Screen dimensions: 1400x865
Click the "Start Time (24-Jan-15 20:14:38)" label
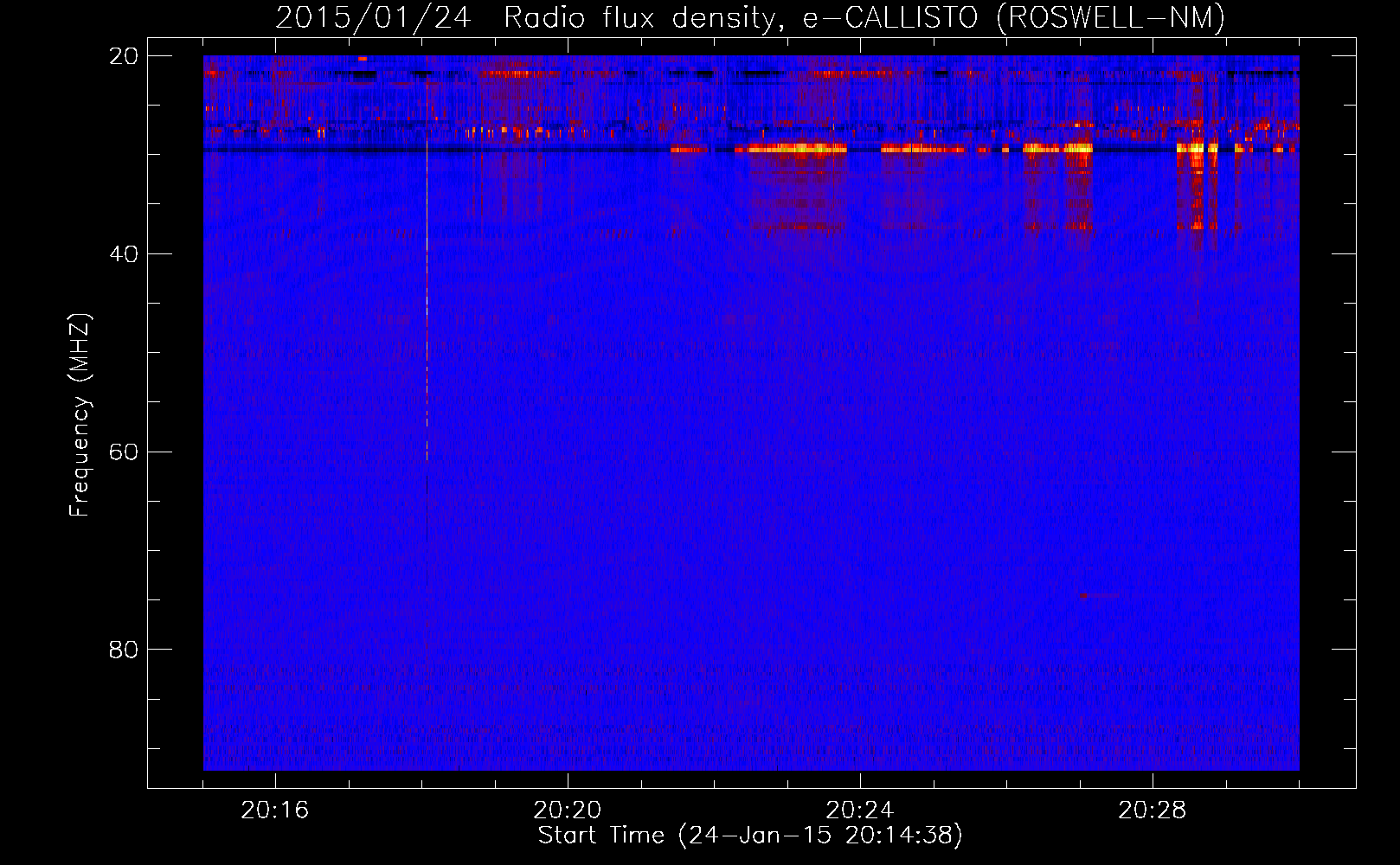(x=750, y=835)
